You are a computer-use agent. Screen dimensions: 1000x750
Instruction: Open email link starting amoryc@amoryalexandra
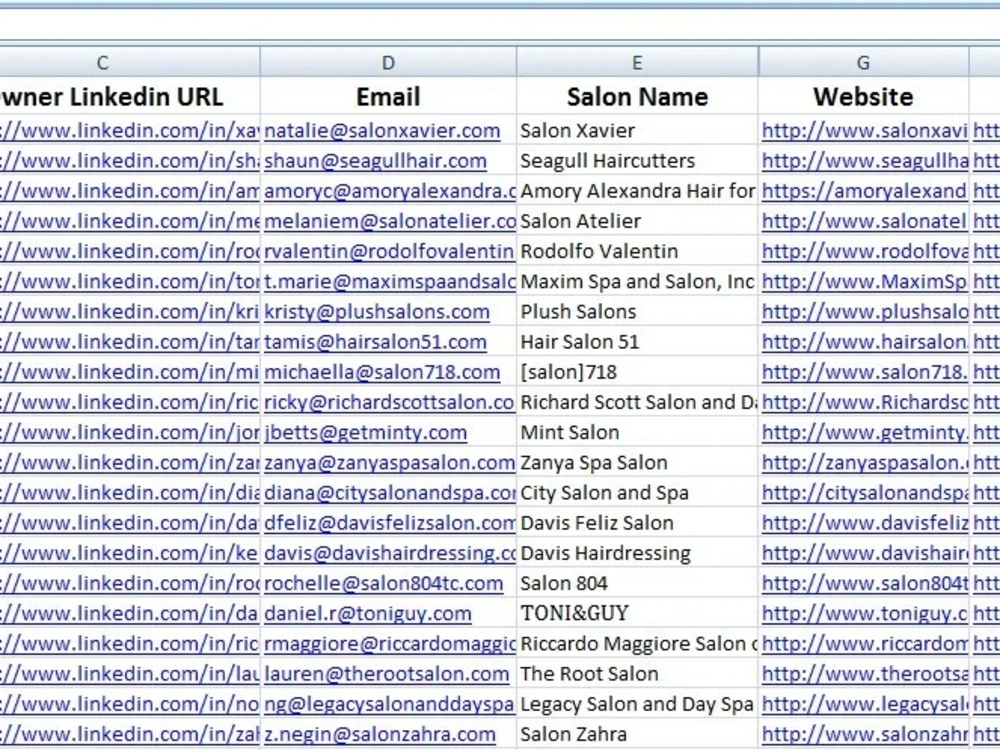[390, 191]
